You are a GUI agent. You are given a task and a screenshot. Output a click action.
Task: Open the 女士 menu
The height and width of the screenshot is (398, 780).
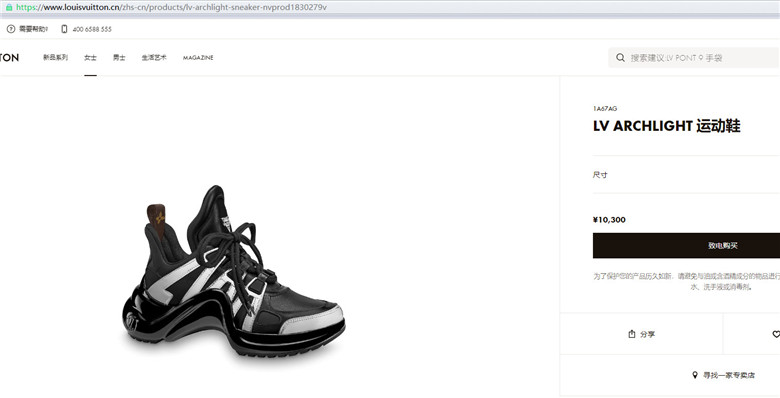point(90,58)
